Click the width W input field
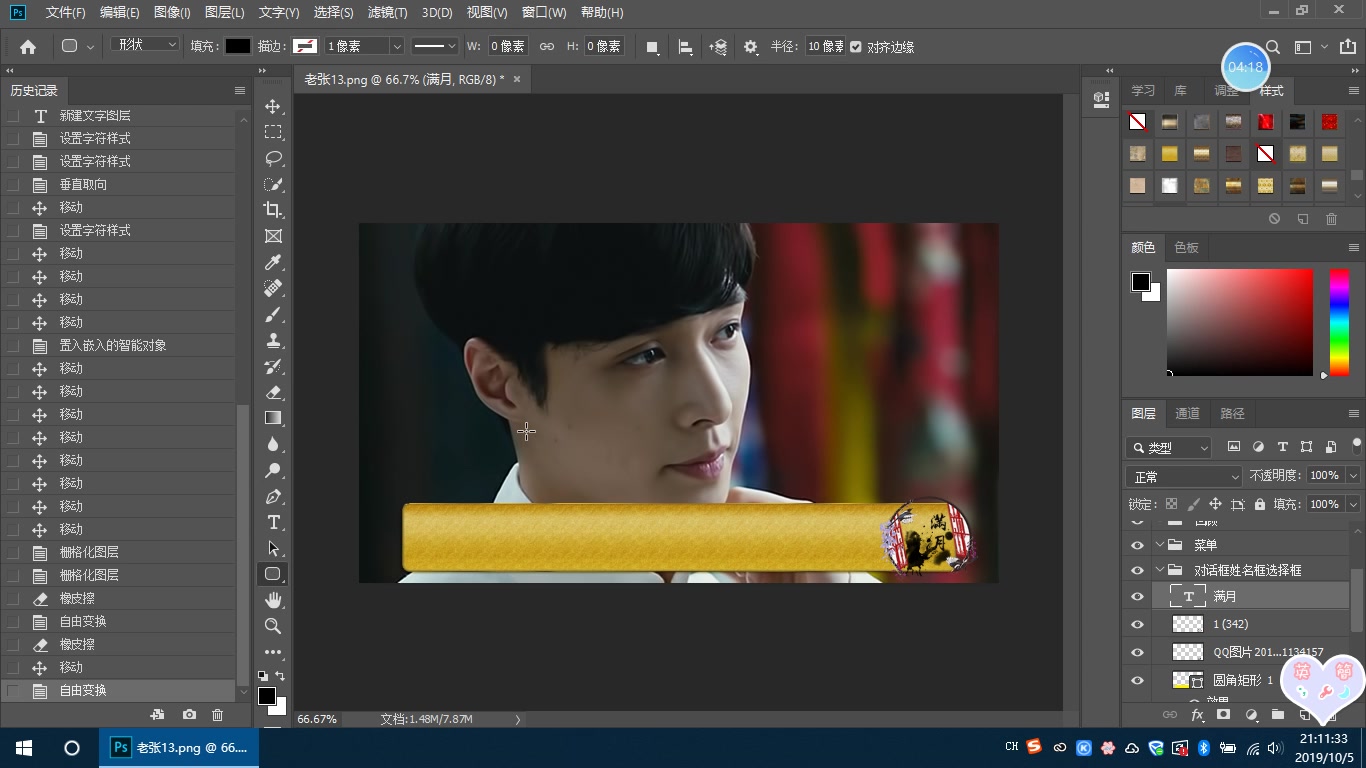 (509, 46)
